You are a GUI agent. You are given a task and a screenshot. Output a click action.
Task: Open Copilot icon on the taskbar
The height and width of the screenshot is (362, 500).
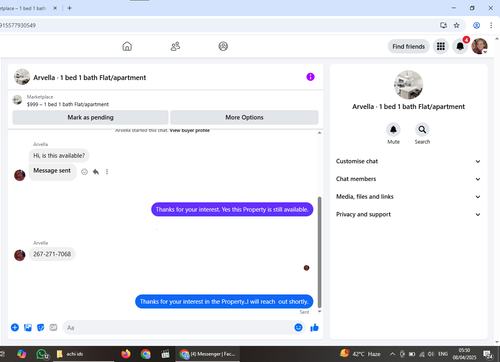22,354
